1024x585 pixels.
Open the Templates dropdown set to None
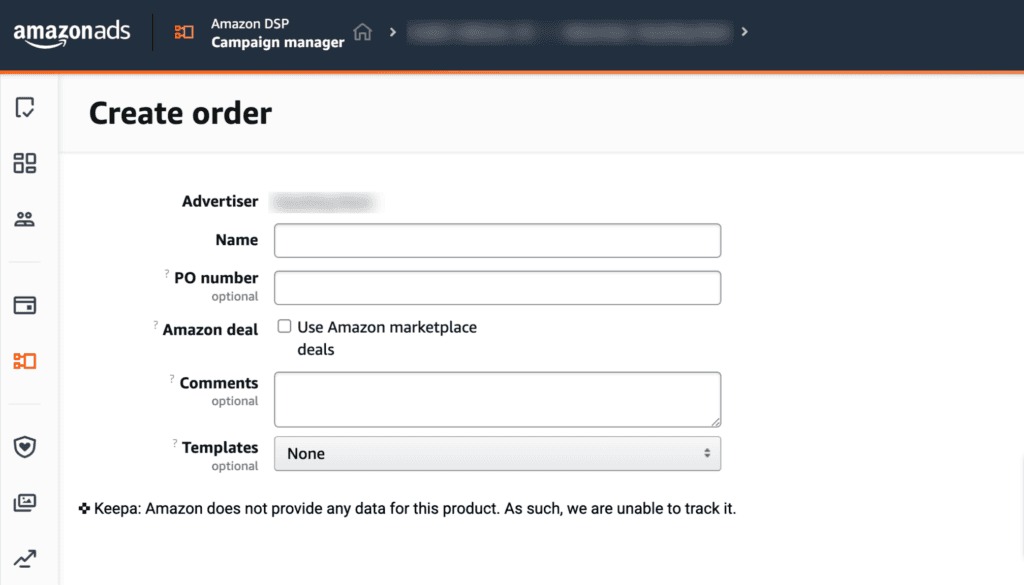pos(497,453)
